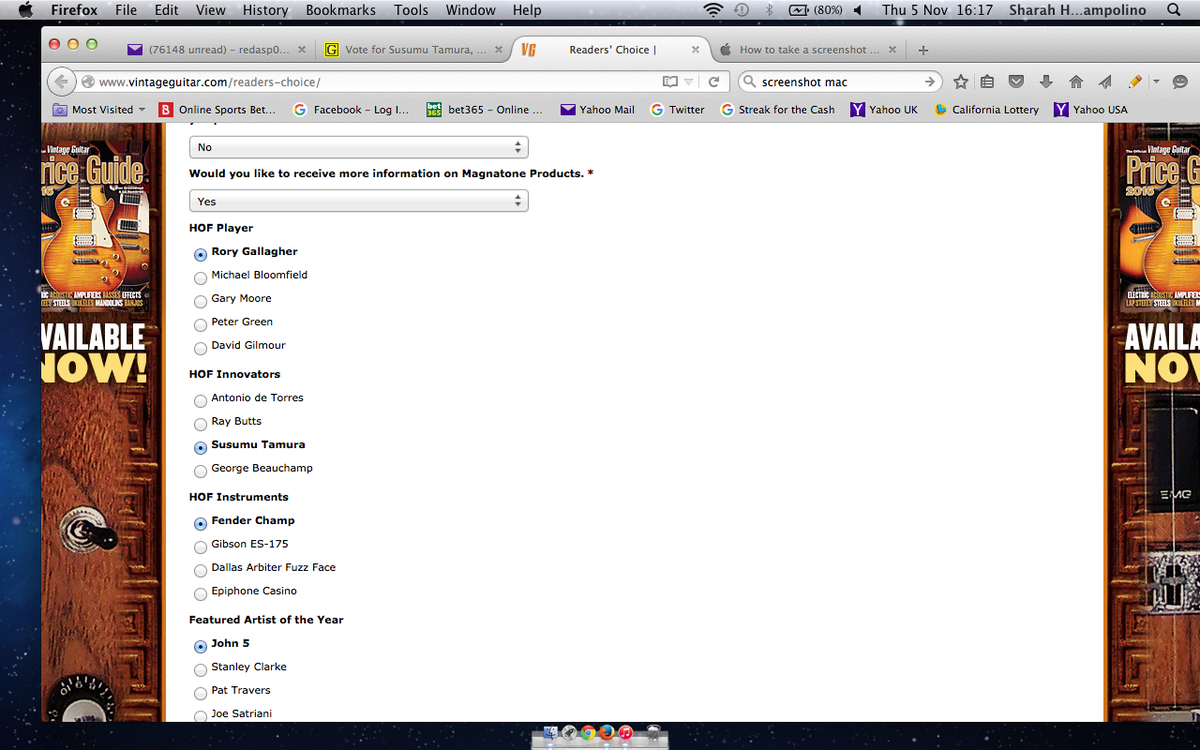Image resolution: width=1200 pixels, height=750 pixels.
Task: Pick David Gilmour radio button
Action: [201, 348]
